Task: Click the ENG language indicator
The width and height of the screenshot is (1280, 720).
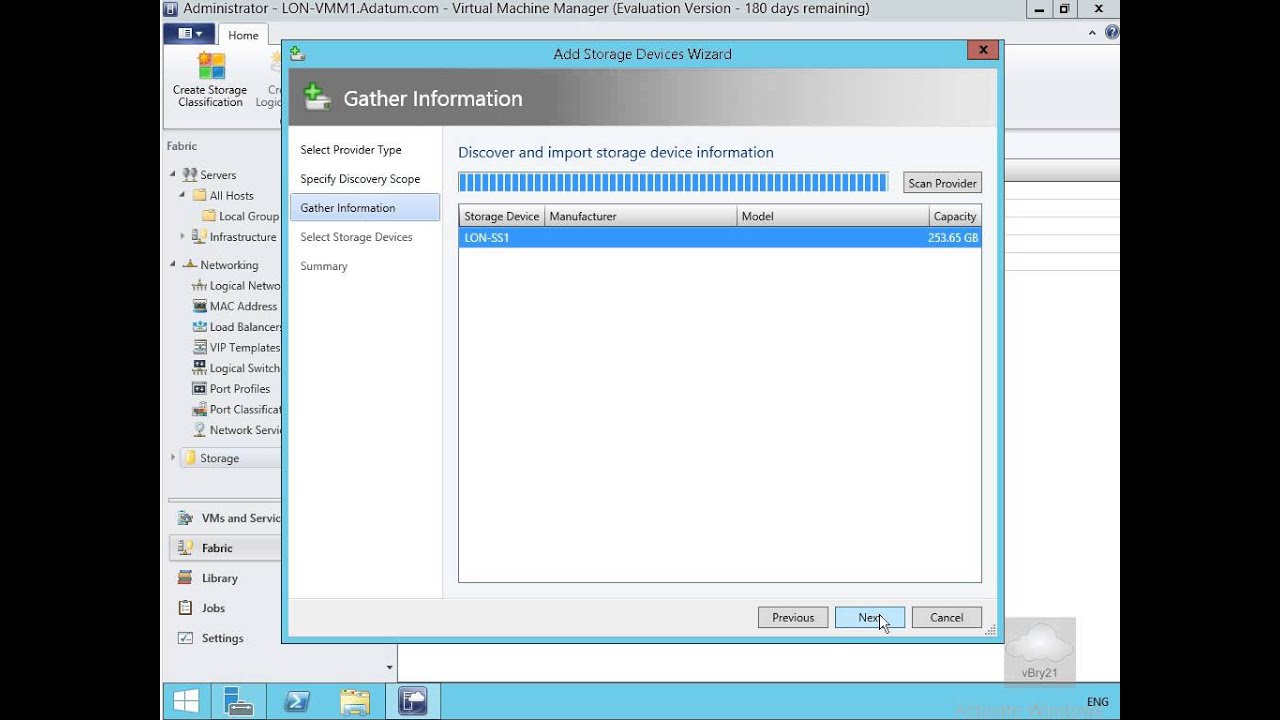Action: pyautogui.click(x=1097, y=702)
